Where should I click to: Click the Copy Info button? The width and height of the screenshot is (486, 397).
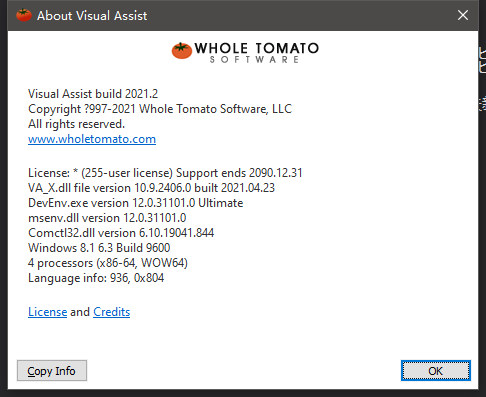(x=52, y=370)
